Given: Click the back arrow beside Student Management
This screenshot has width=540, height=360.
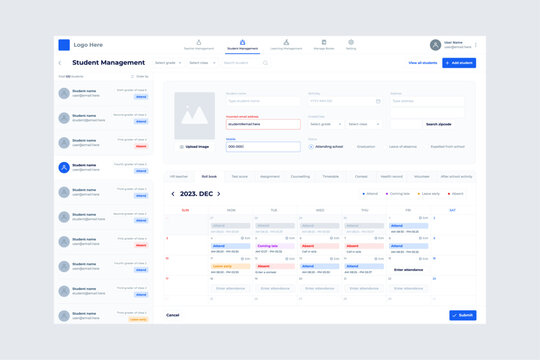Looking at the screenshot, I should pyautogui.click(x=60, y=63).
